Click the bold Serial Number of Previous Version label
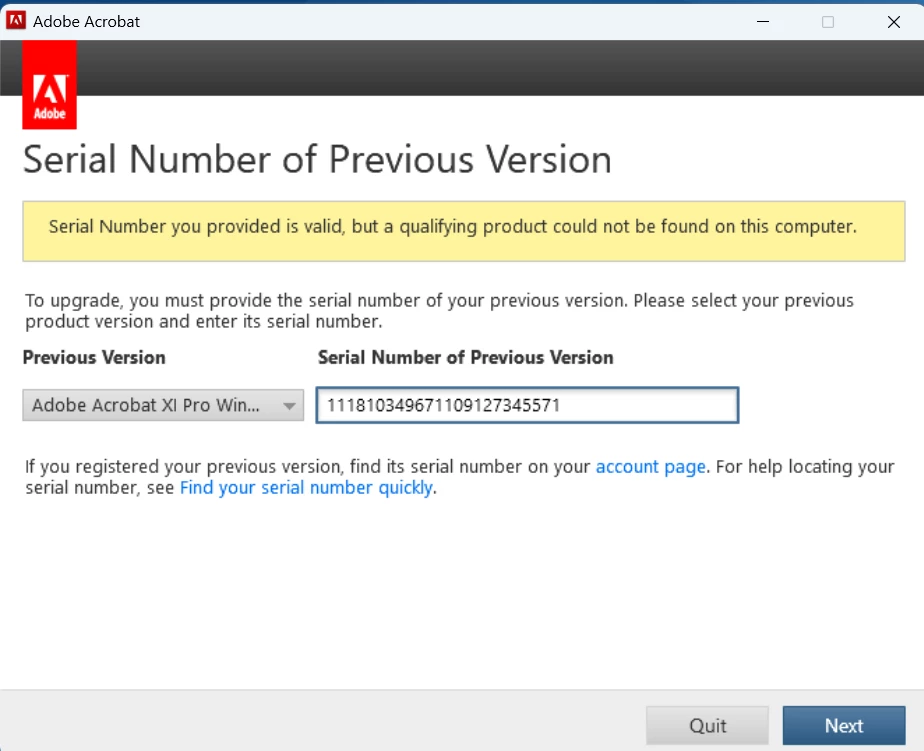 [466, 357]
